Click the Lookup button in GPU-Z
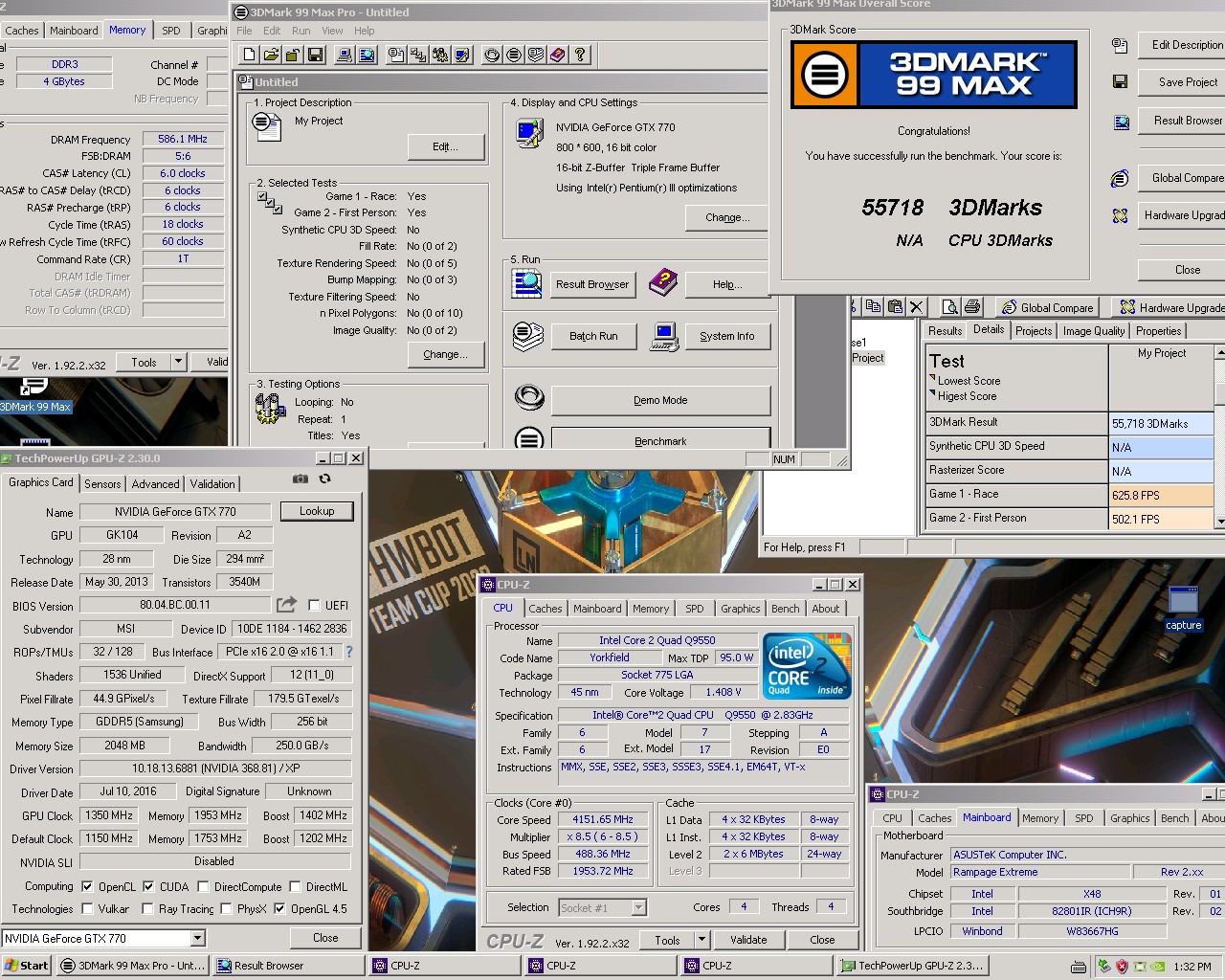 tap(317, 511)
